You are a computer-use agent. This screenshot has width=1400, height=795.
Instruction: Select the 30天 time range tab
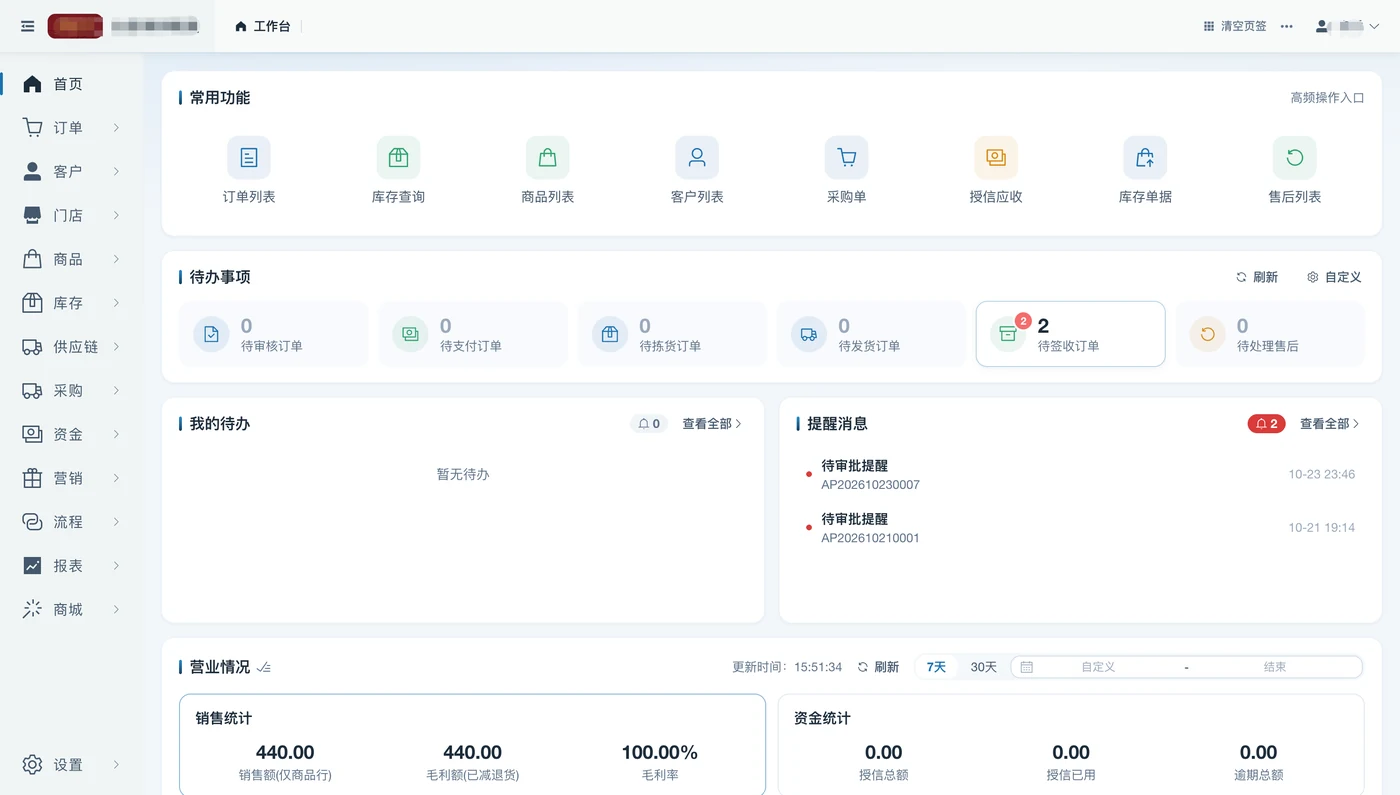click(x=984, y=667)
